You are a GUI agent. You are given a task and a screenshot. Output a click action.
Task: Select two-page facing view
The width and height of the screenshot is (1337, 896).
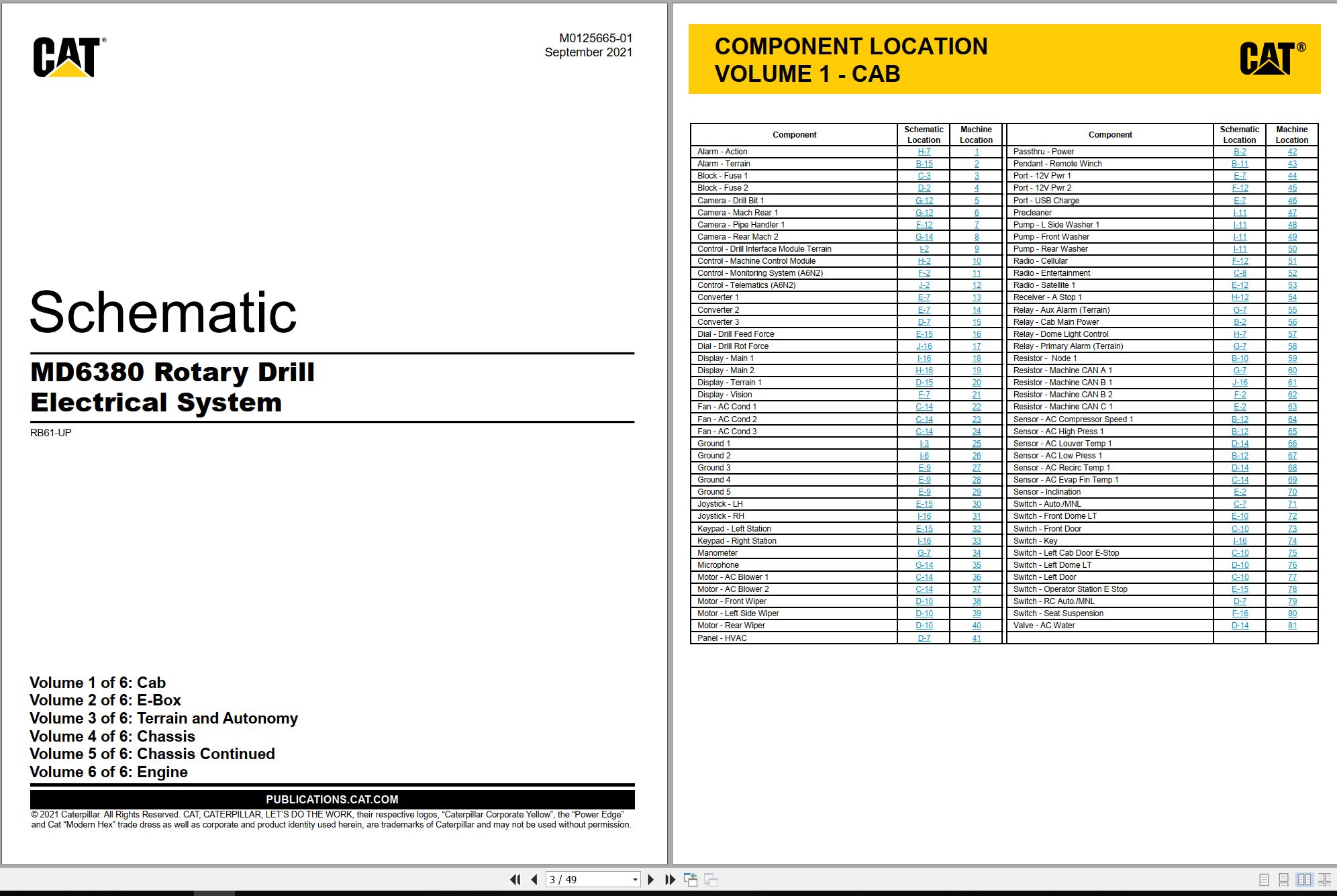1304,879
